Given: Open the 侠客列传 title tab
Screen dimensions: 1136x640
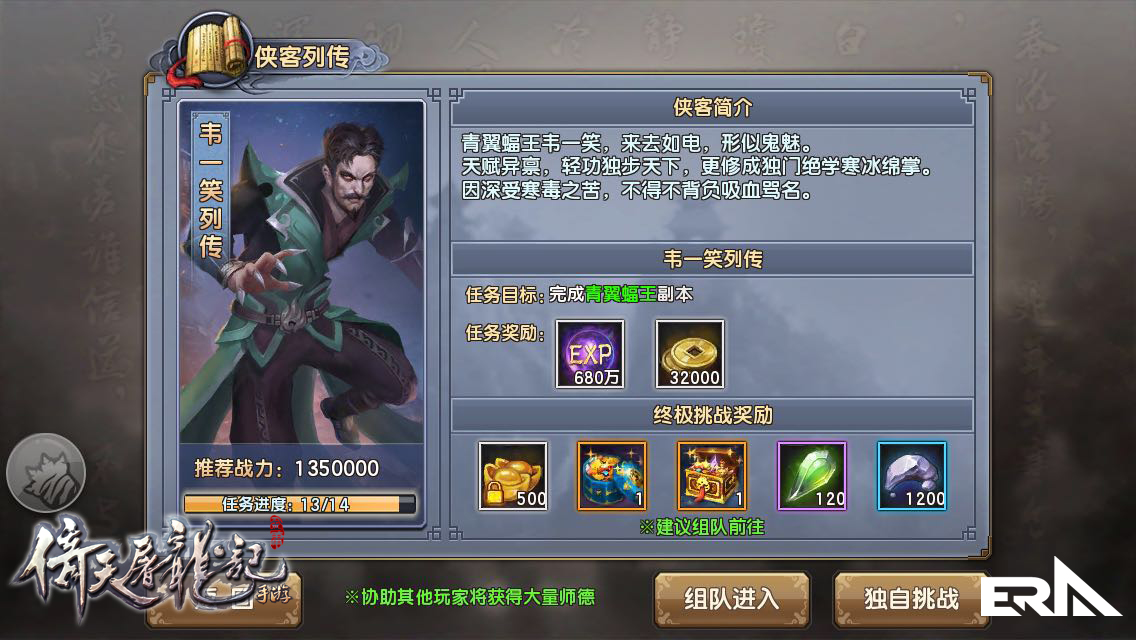Looking at the screenshot, I should (302, 57).
